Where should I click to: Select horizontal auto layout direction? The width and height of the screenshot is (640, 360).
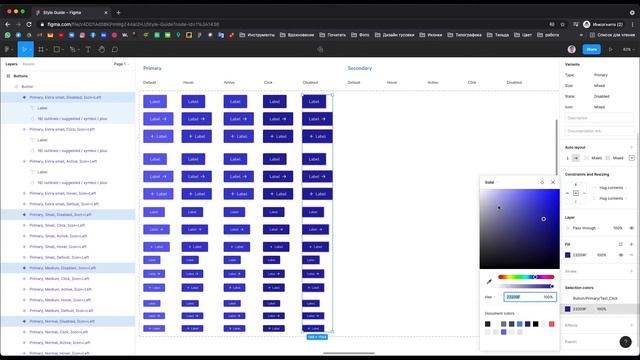point(576,158)
